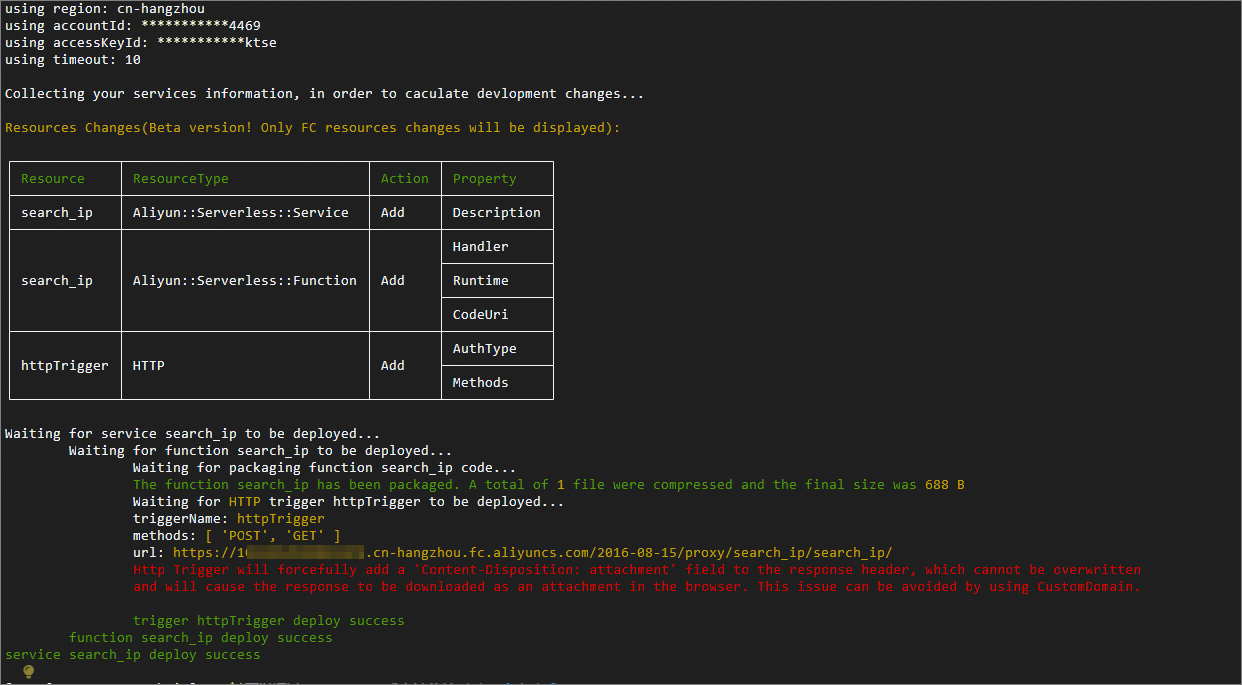
Task: Click 'Waiting for function search_ip to be deployed' line
Action: coord(261,451)
